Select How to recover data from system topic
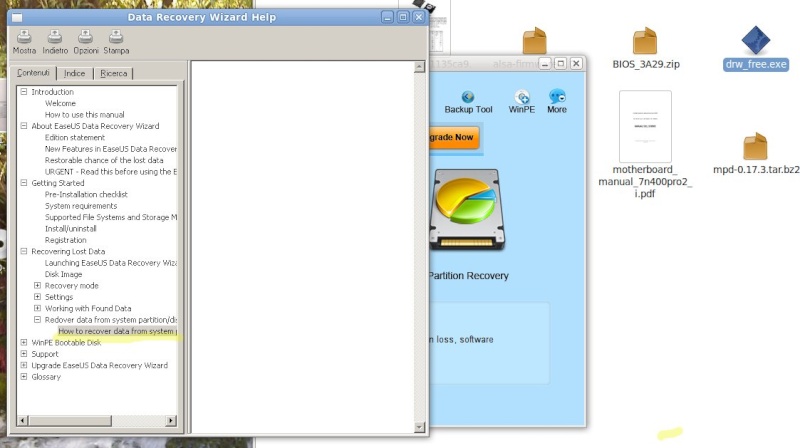The width and height of the screenshot is (800, 448). [x=117, y=331]
